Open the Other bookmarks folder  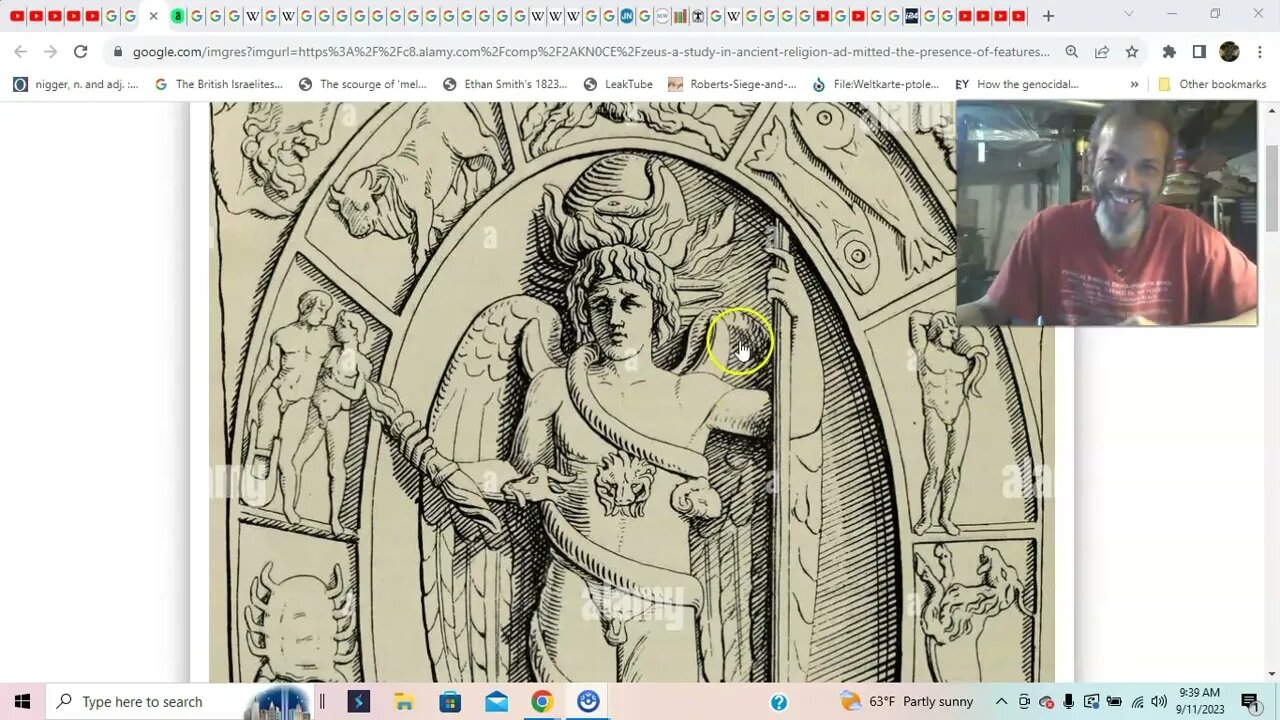click(x=1212, y=84)
